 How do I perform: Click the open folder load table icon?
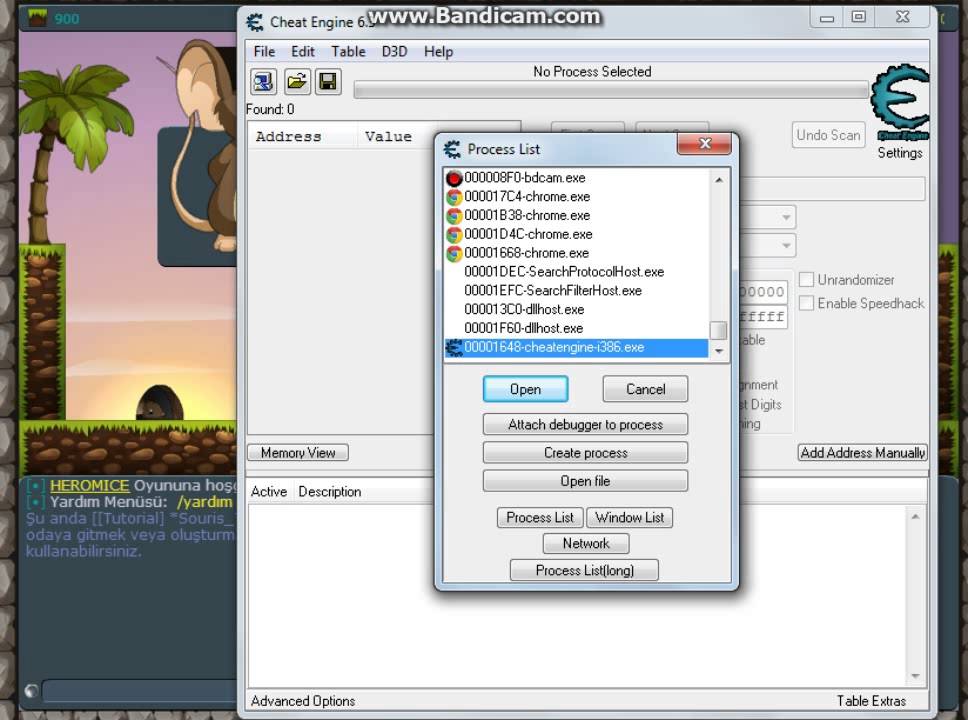coord(296,82)
